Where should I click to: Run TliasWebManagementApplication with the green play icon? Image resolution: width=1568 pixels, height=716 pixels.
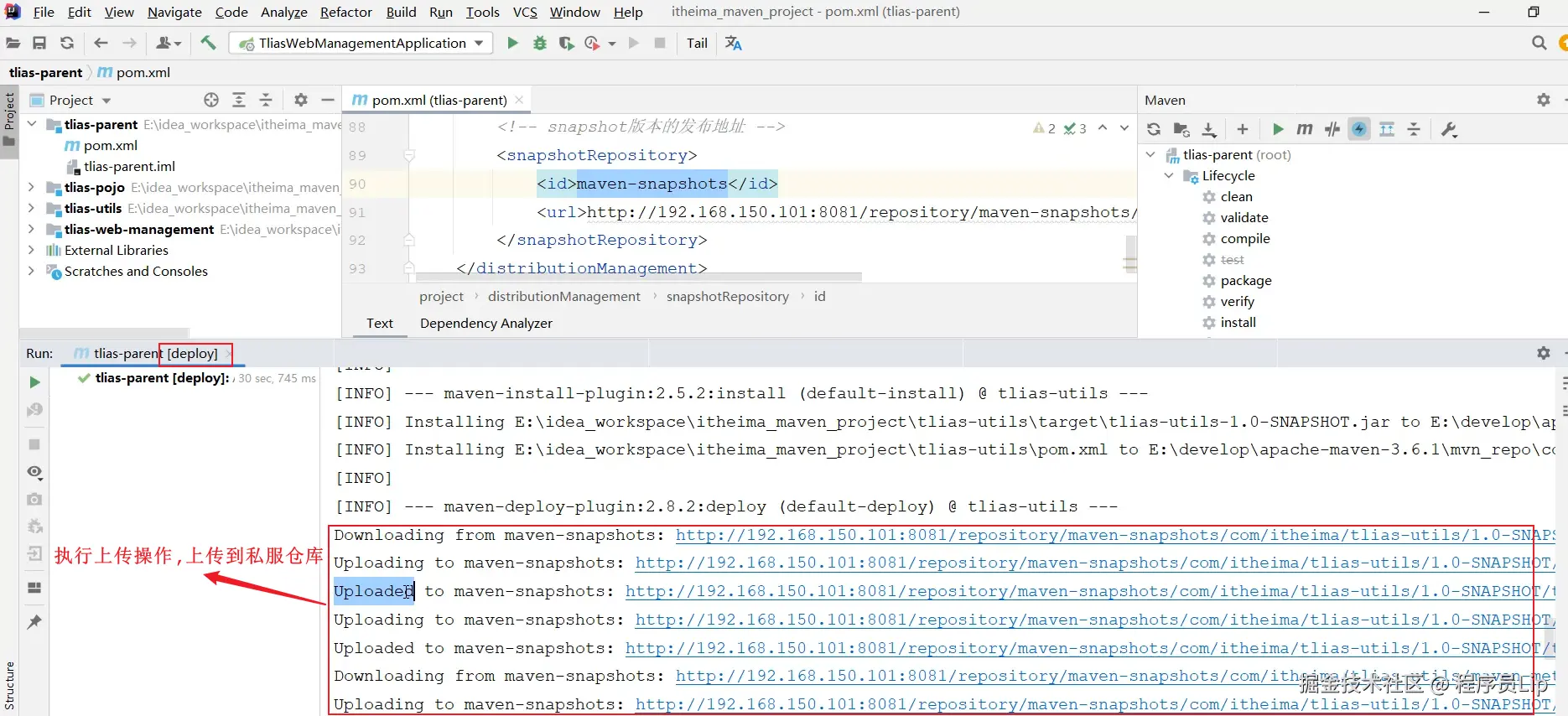(512, 43)
